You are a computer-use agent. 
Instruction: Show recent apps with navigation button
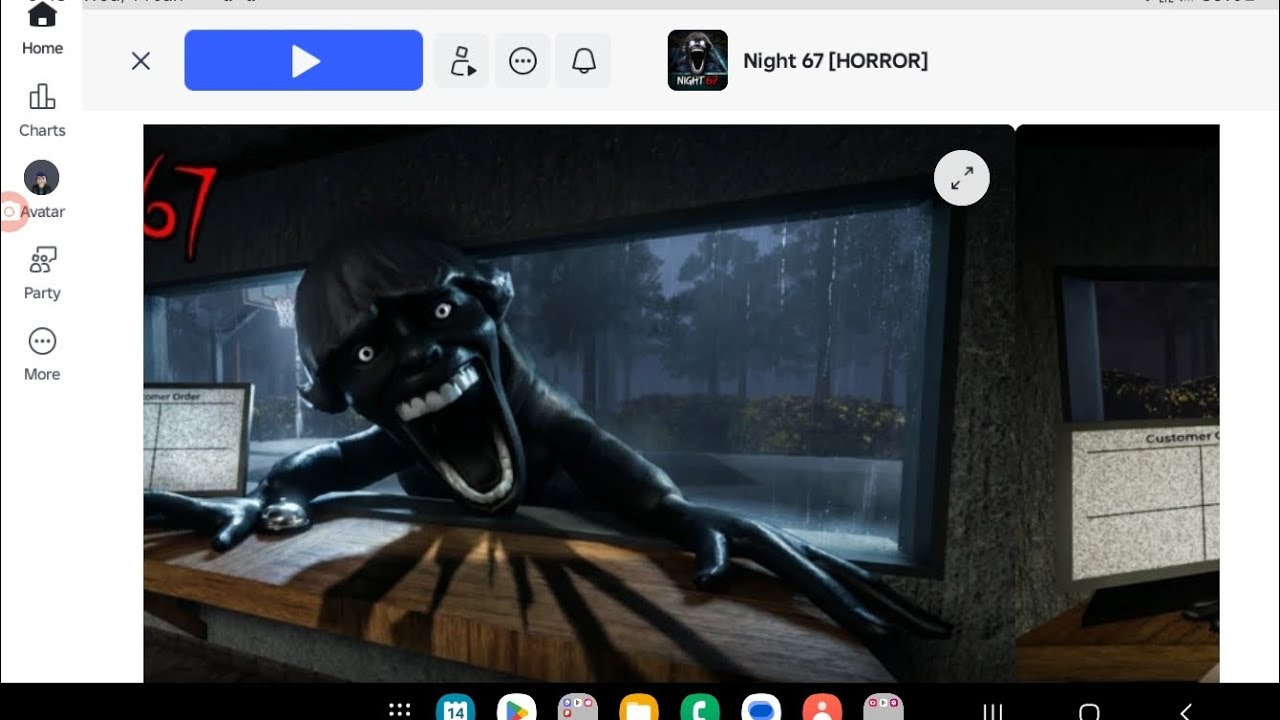click(993, 711)
